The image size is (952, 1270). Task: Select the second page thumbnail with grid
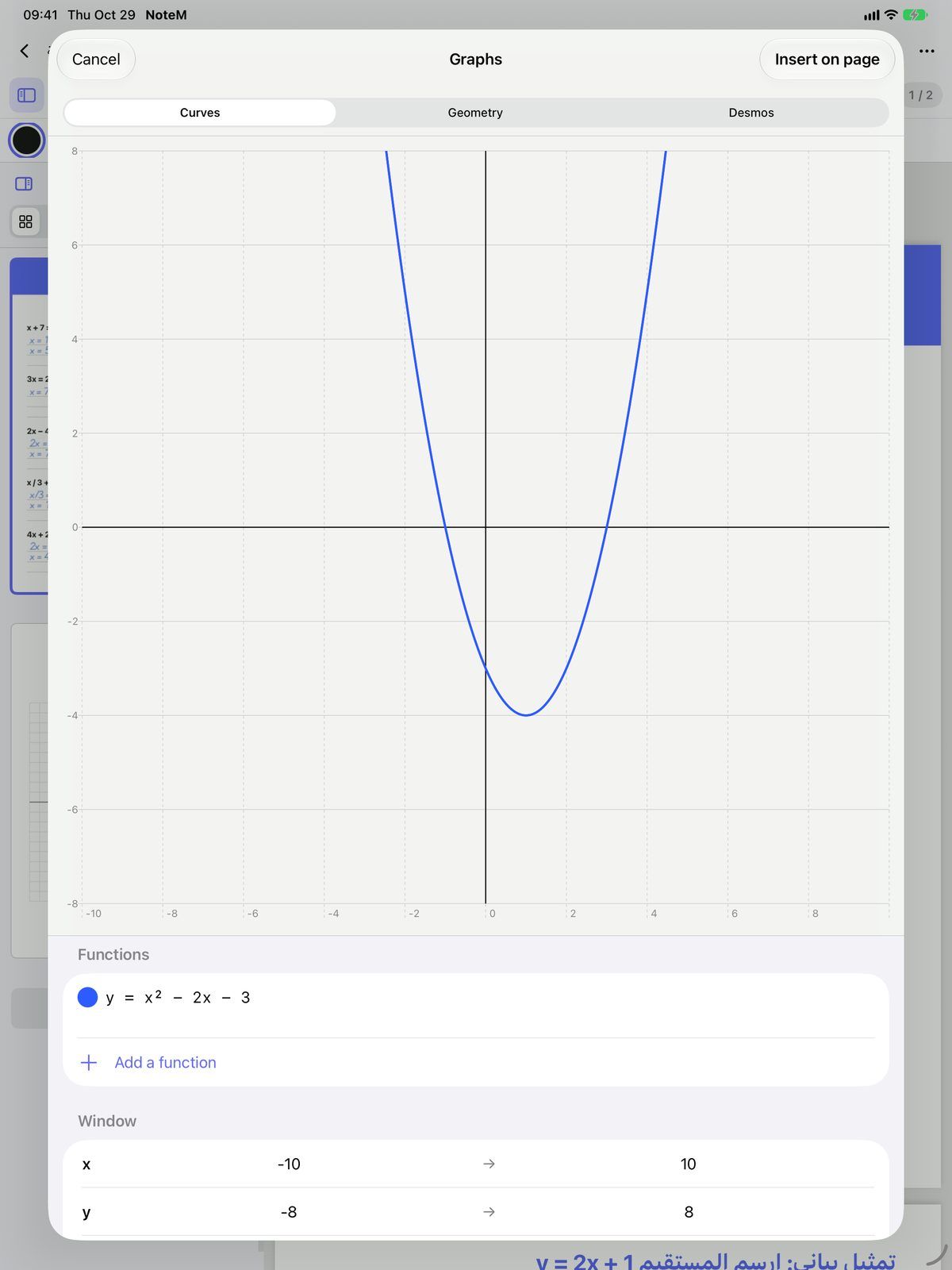[x=29, y=791]
